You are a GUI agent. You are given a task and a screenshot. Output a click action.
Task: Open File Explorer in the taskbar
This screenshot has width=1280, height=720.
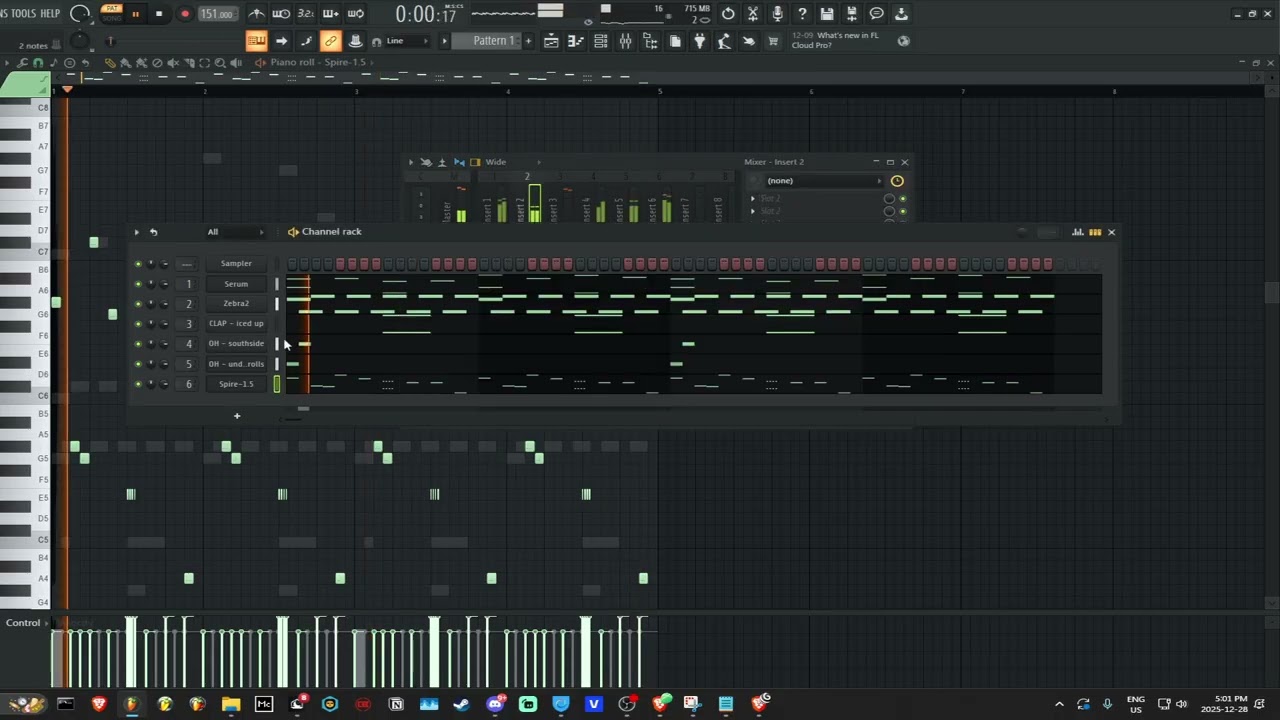coord(231,704)
